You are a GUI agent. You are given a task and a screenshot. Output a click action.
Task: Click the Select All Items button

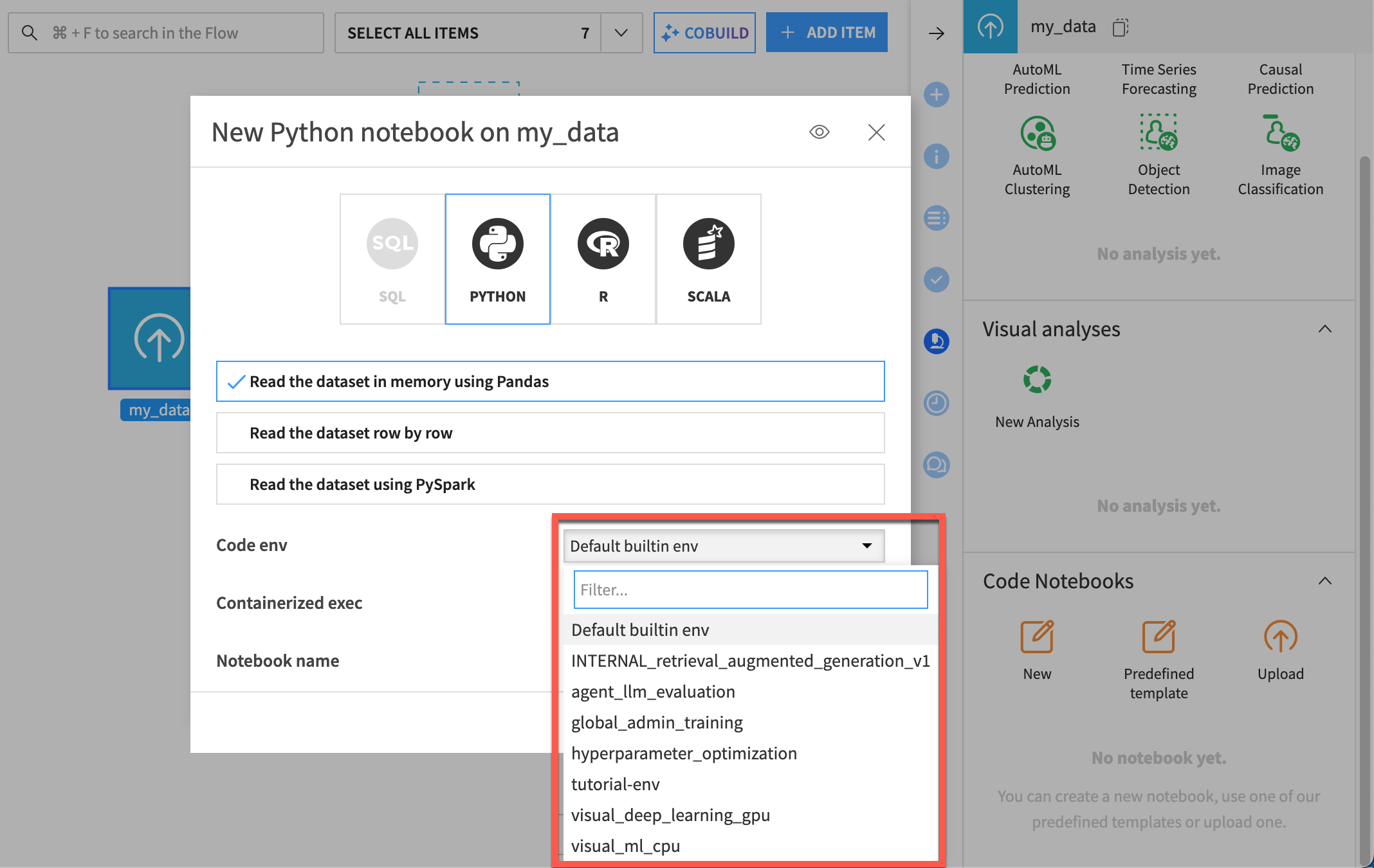pyautogui.click(x=468, y=33)
